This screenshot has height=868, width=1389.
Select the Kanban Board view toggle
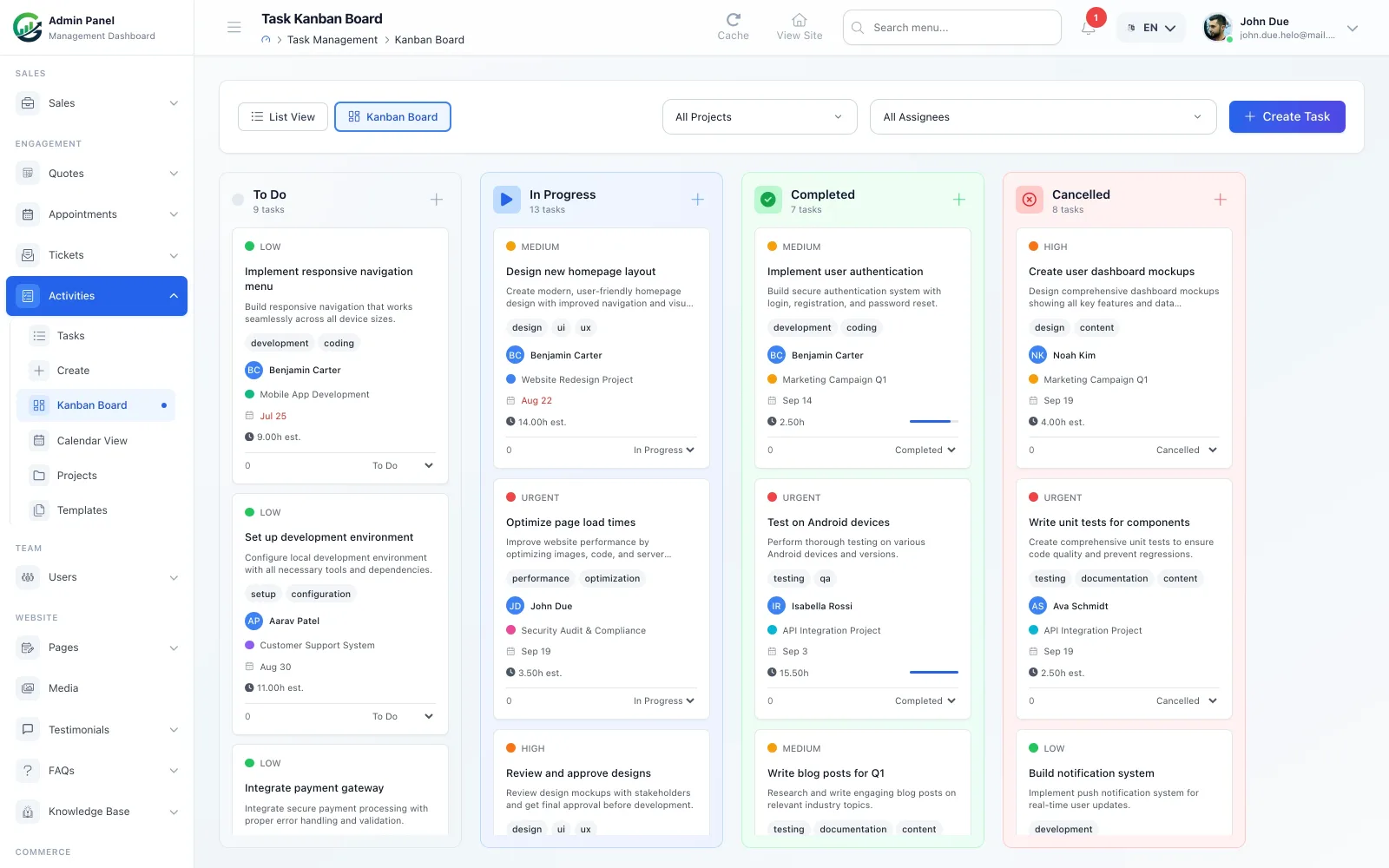(392, 117)
